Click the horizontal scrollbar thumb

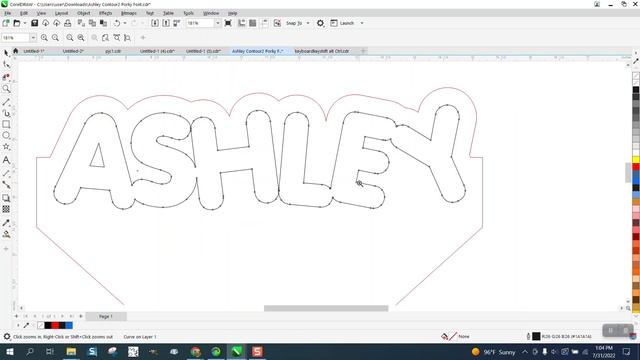[x=326, y=308]
